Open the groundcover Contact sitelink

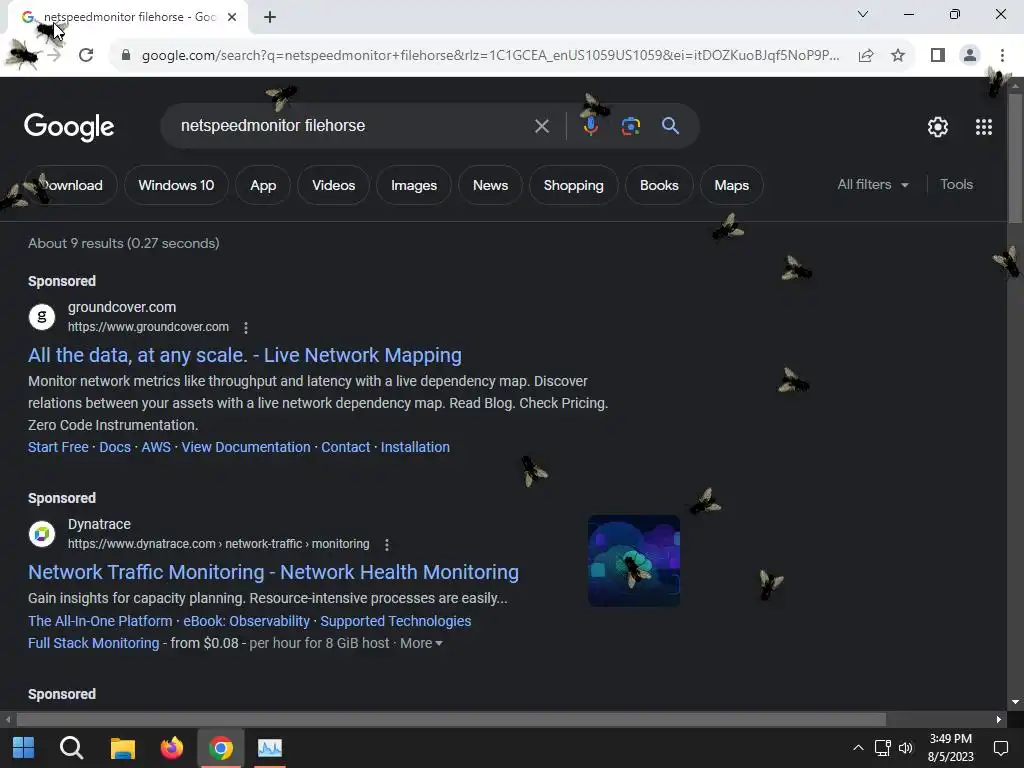click(x=345, y=447)
